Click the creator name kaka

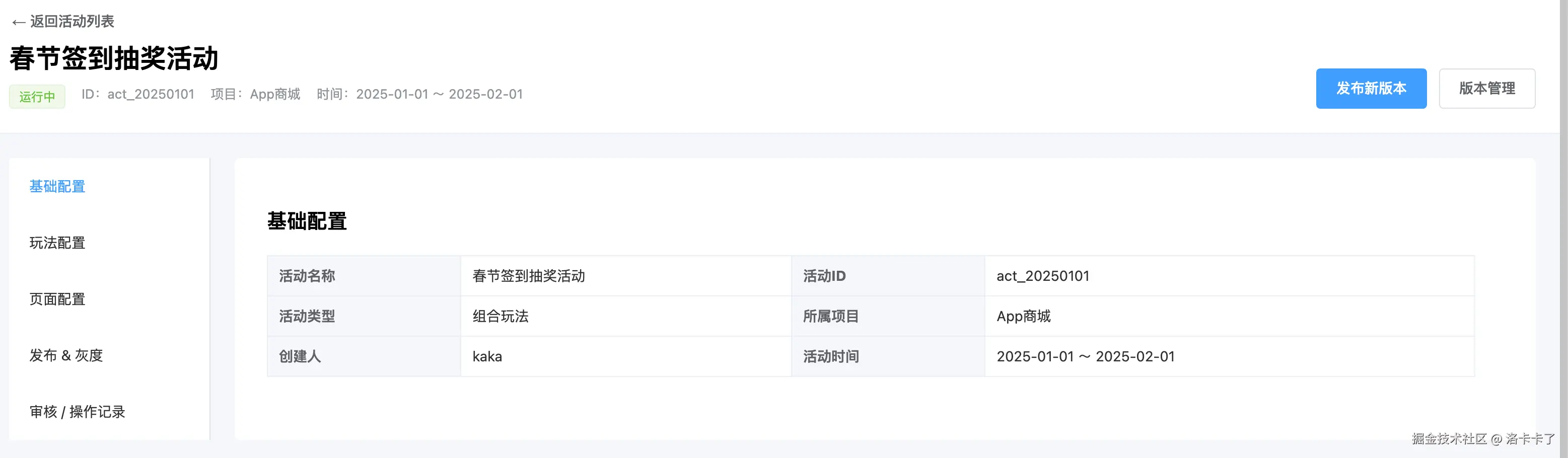point(487,356)
